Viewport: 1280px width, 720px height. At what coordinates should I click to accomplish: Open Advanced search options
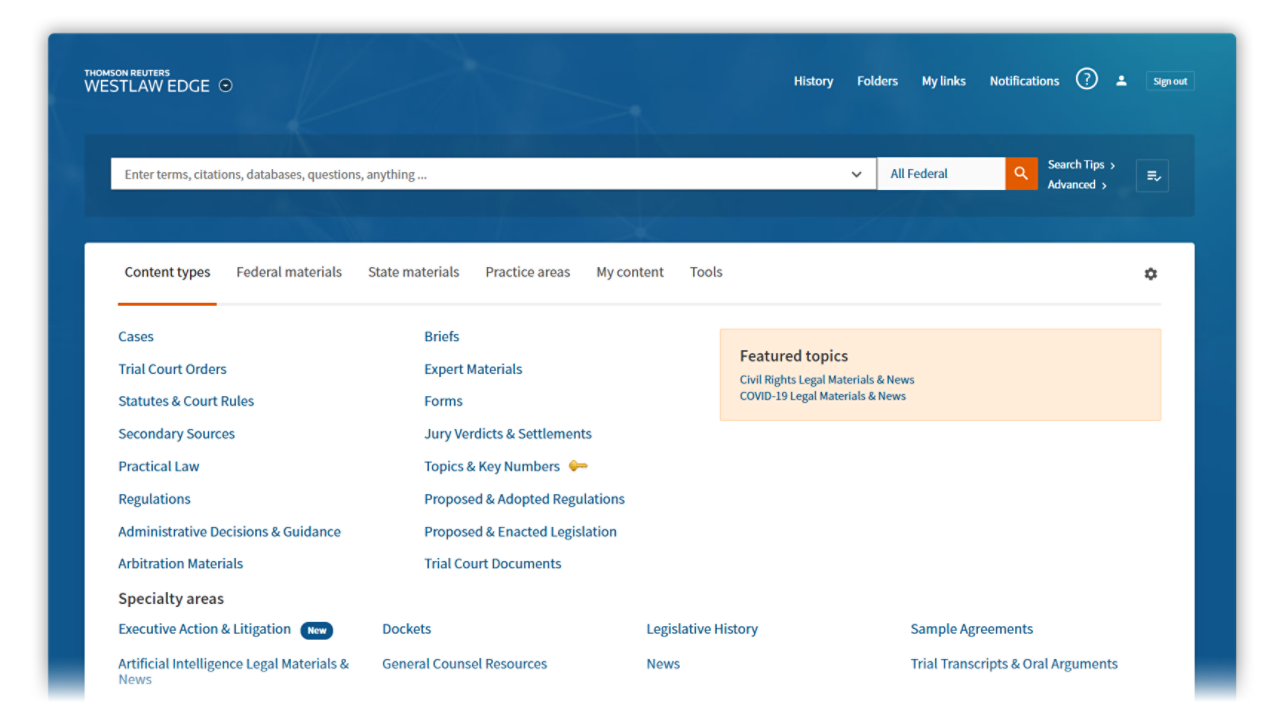click(x=1076, y=185)
